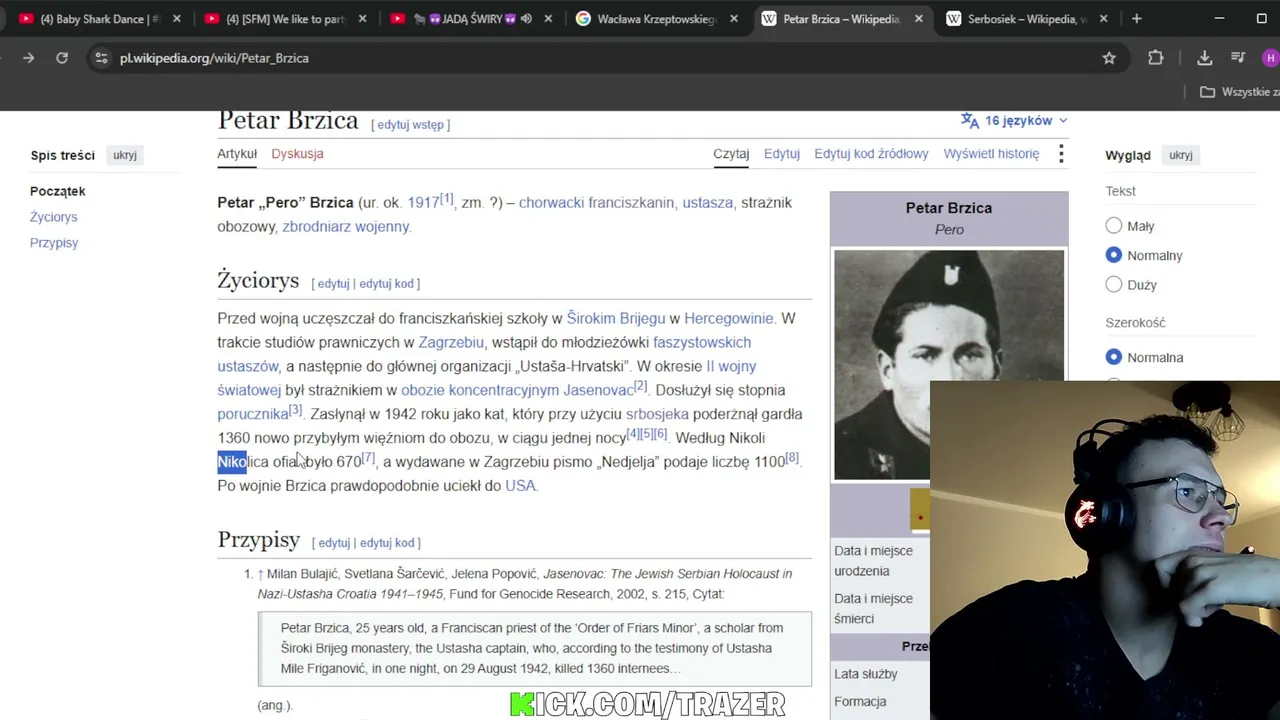Image resolution: width=1280 pixels, height=720 pixels.
Task: Click the "Formacja" infobox label
Action: click(x=860, y=702)
